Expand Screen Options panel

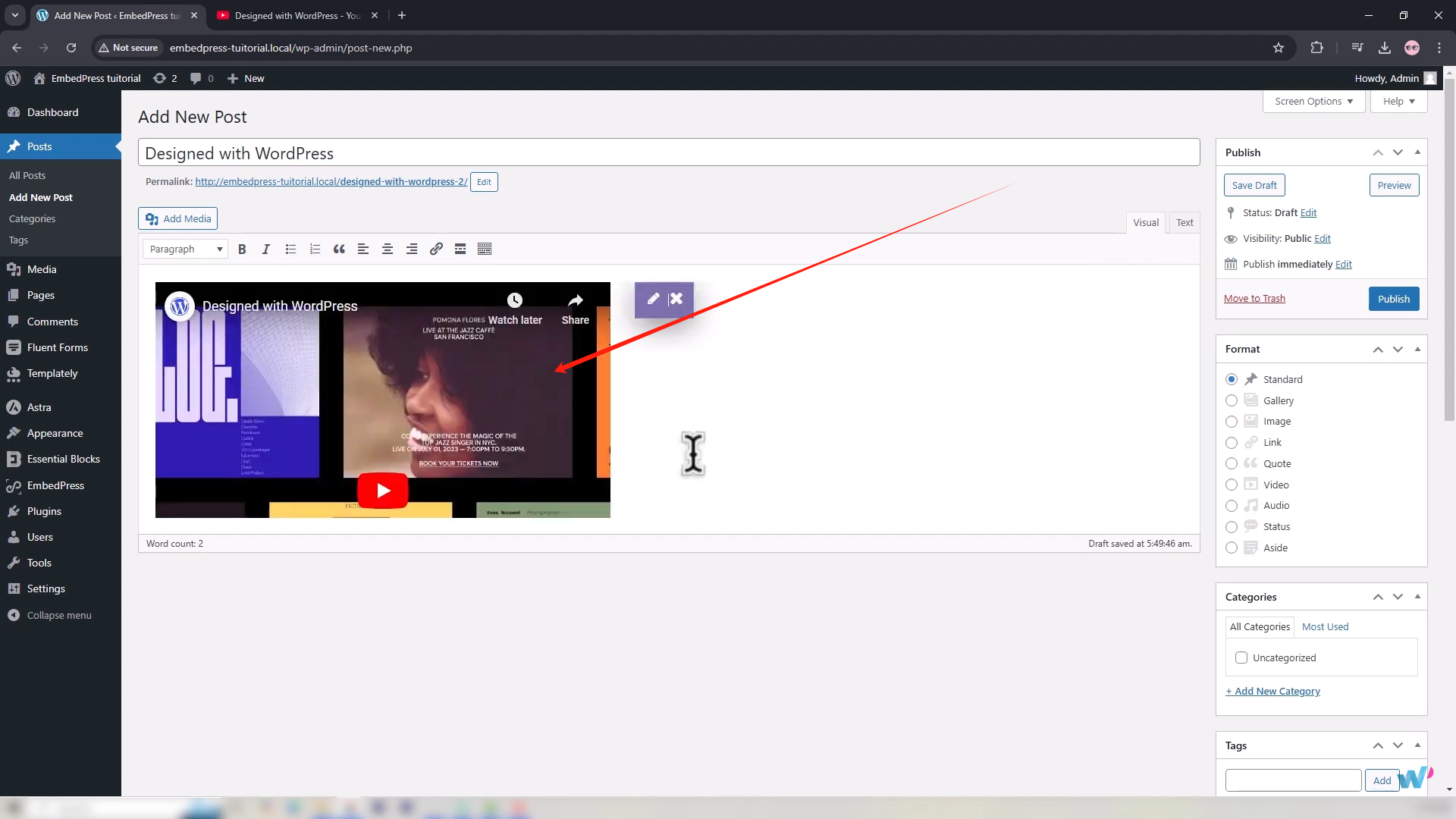(x=1313, y=101)
